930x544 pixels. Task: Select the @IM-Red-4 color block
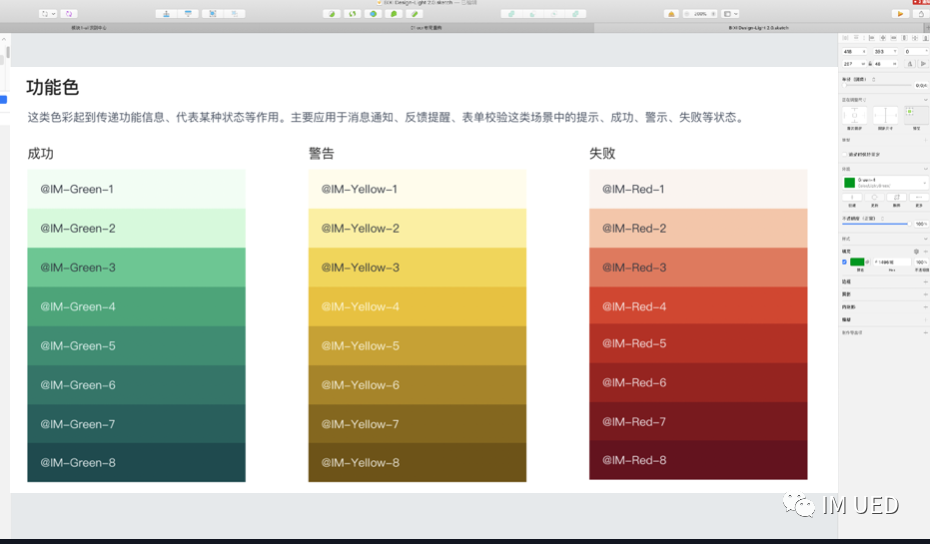pyautogui.click(x=698, y=306)
